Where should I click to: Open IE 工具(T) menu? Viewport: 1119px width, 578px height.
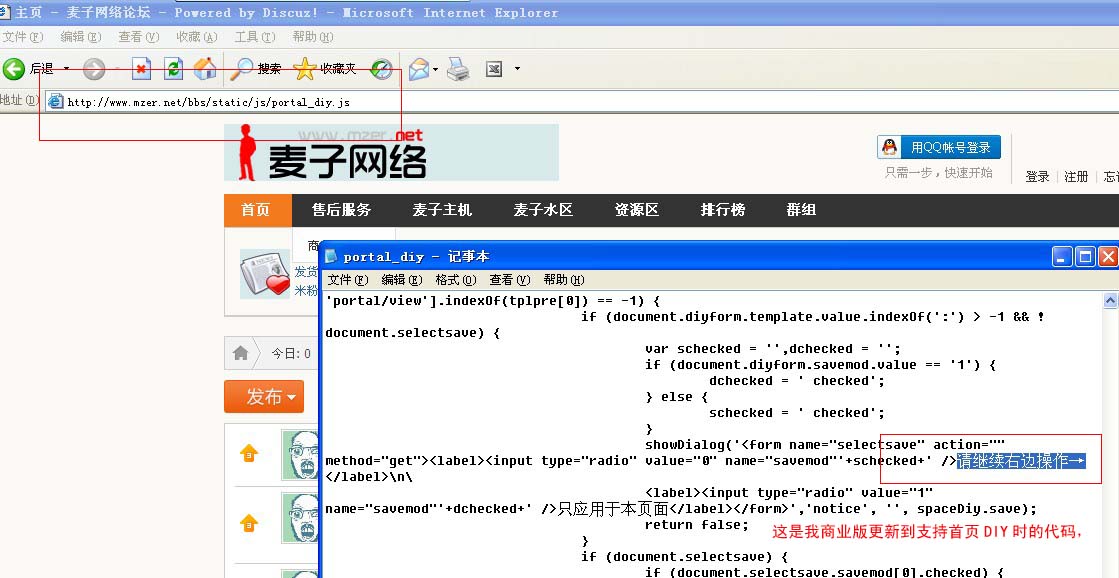(254, 37)
